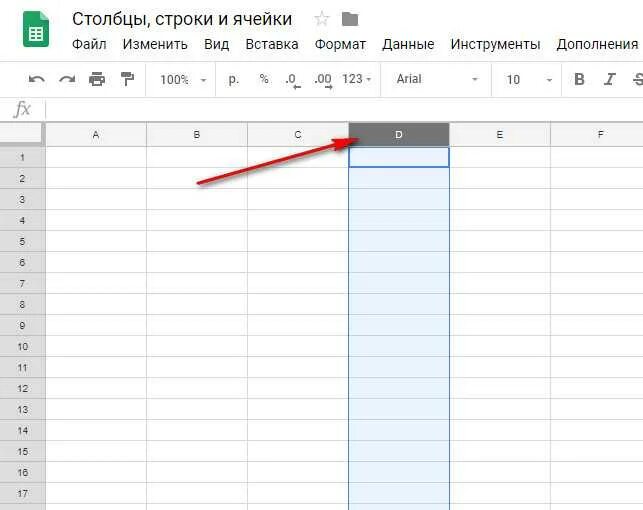Format as currency (р.)
The image size is (643, 510).
(x=234, y=79)
